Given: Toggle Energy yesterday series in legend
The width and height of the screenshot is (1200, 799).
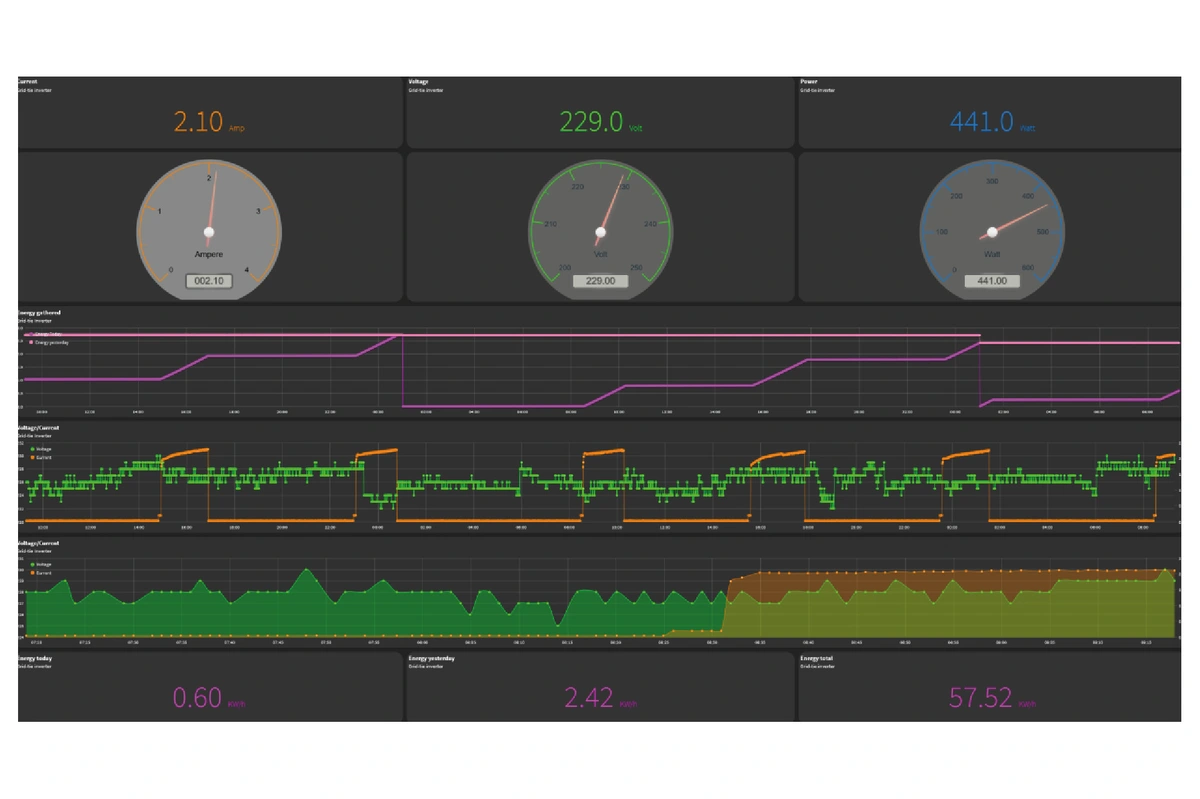Looking at the screenshot, I should click(x=50, y=342).
